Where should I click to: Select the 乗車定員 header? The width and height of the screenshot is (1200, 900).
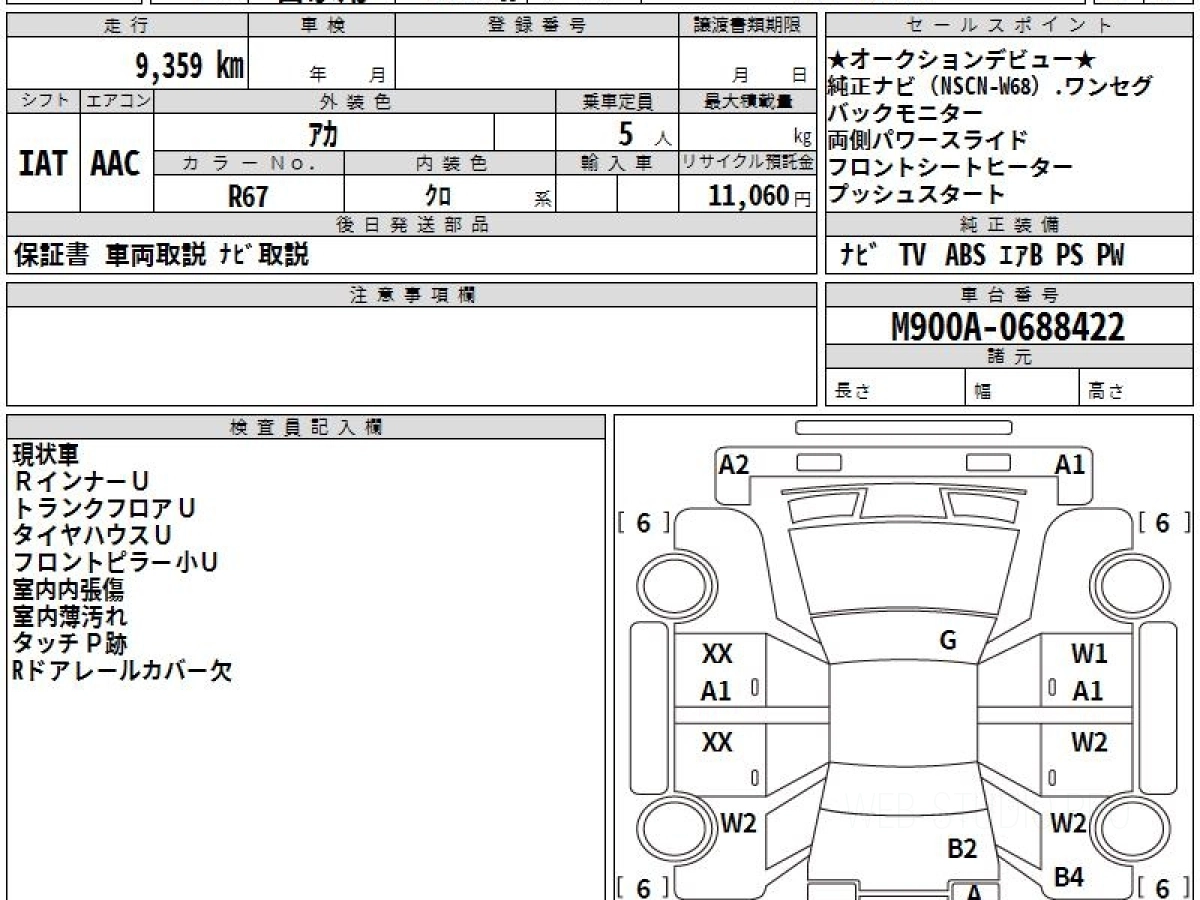[x=617, y=101]
